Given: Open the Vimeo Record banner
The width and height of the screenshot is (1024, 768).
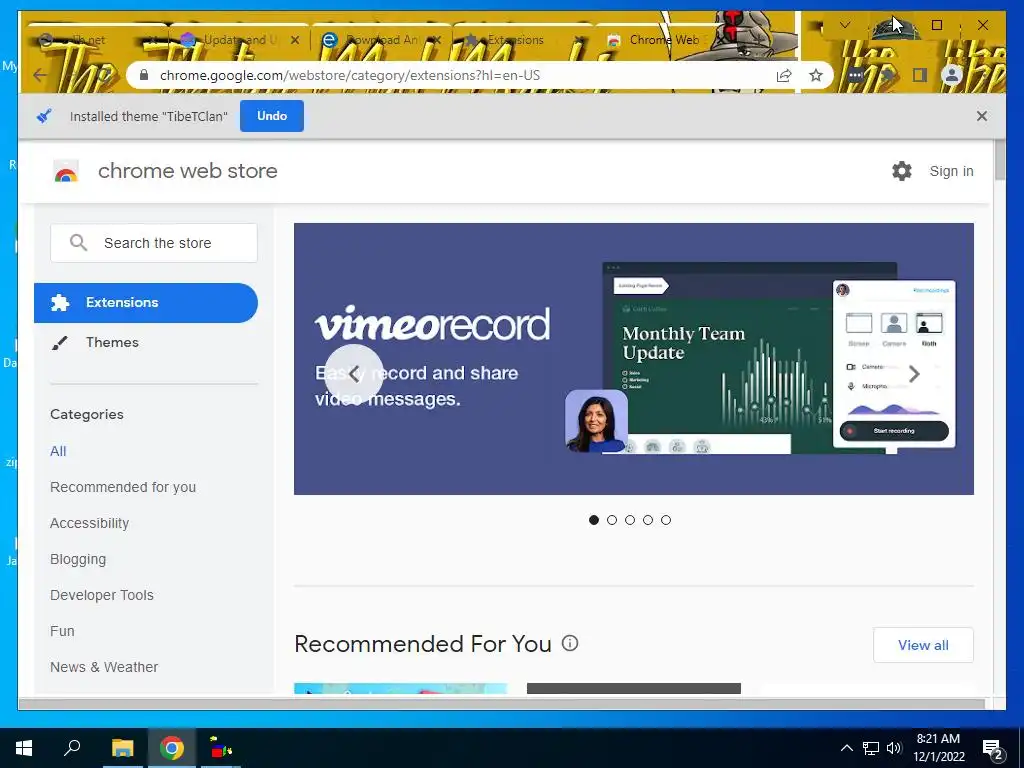Looking at the screenshot, I should point(633,359).
